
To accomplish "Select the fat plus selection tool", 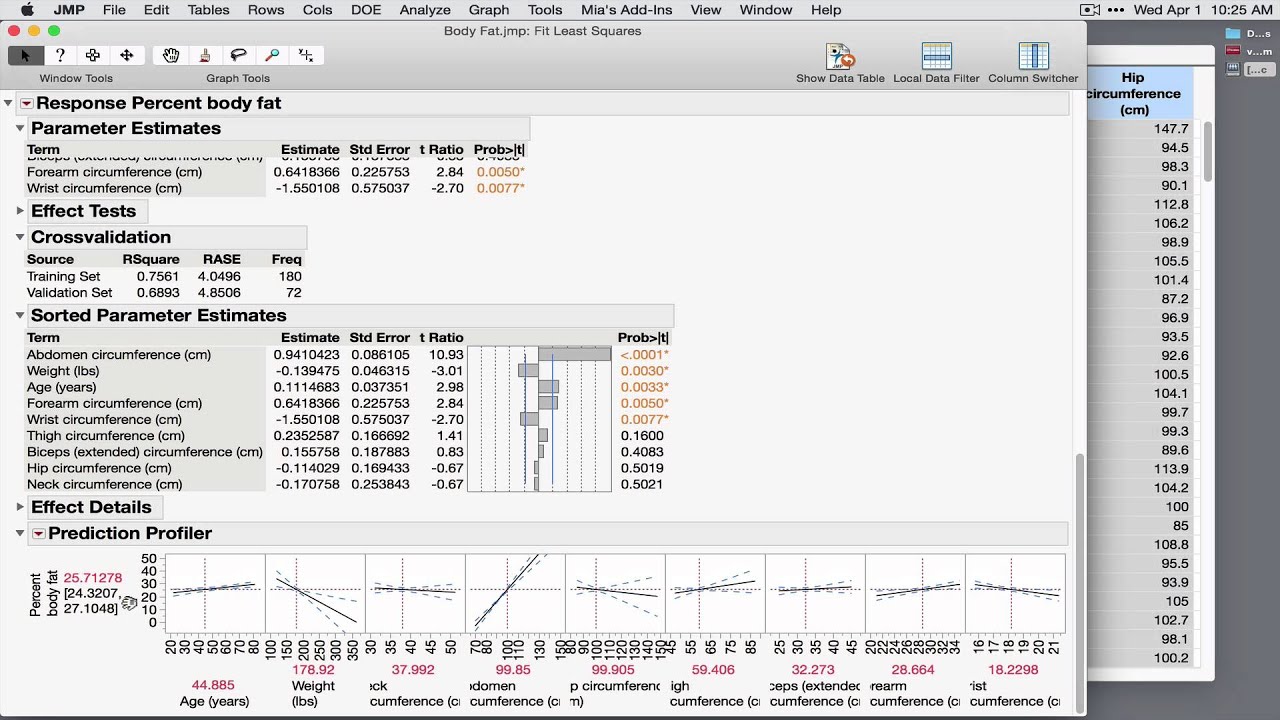I will (93, 55).
